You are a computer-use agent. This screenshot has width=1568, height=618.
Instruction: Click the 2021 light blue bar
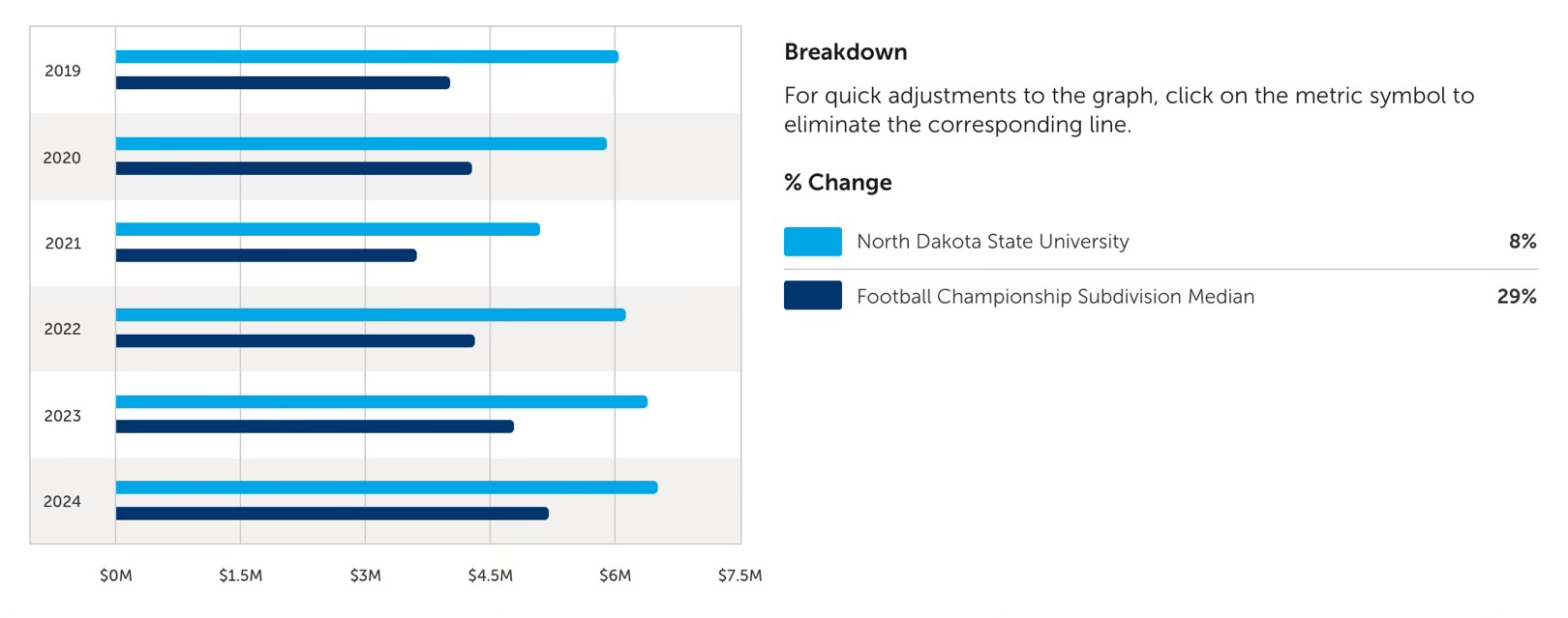[327, 230]
